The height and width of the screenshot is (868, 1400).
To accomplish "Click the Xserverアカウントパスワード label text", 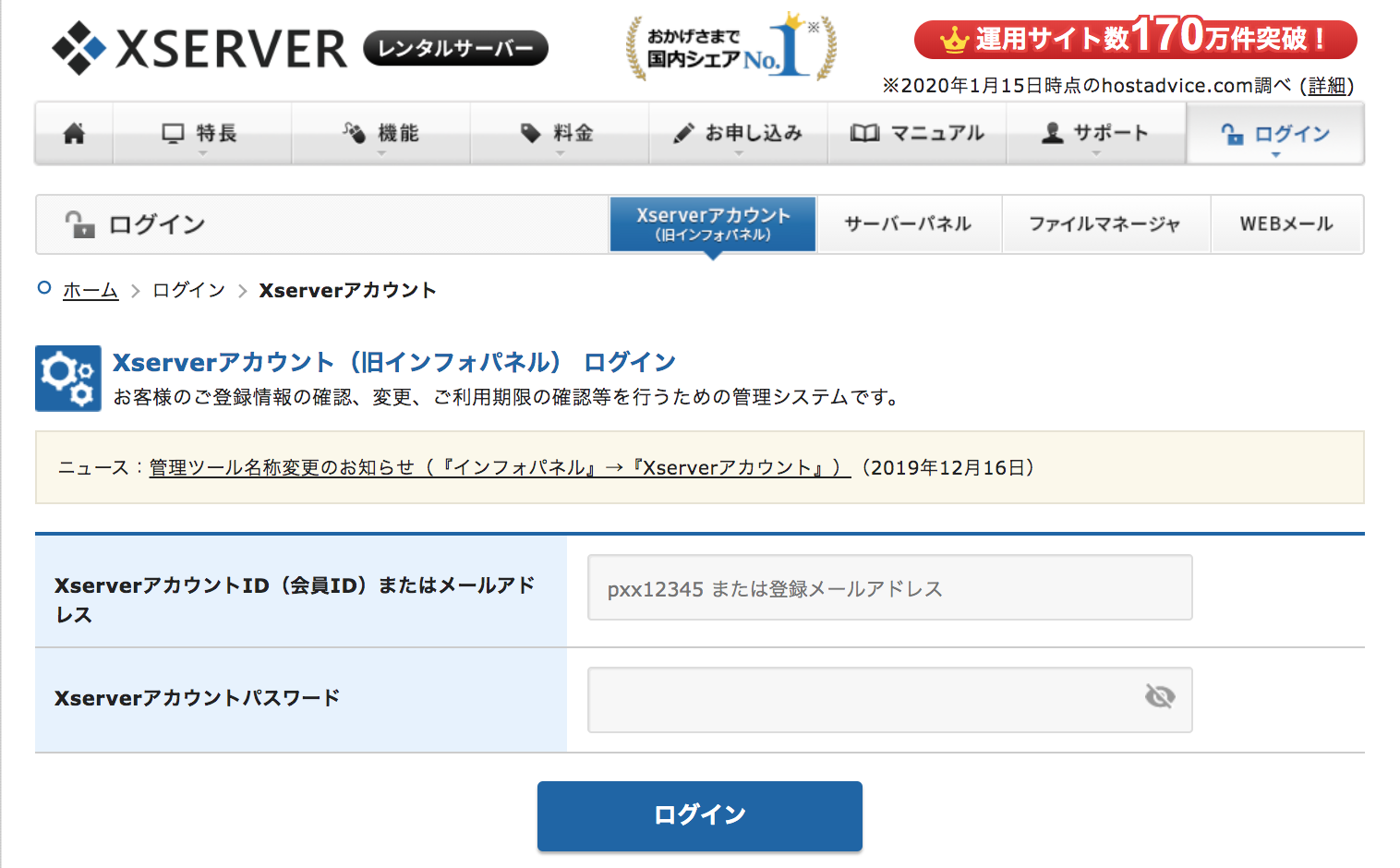I will 198,698.
